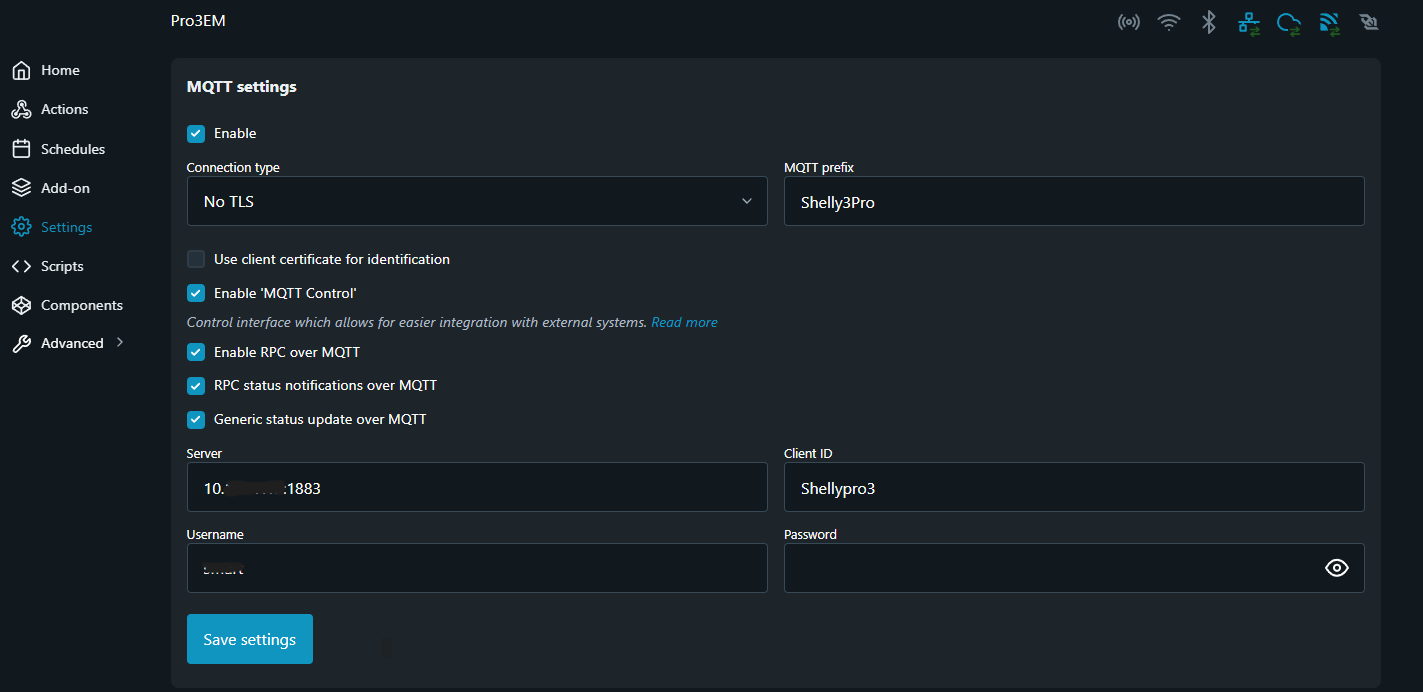The height and width of the screenshot is (692, 1423).
Task: Click the MQTT prefix input field
Action: 1074,201
